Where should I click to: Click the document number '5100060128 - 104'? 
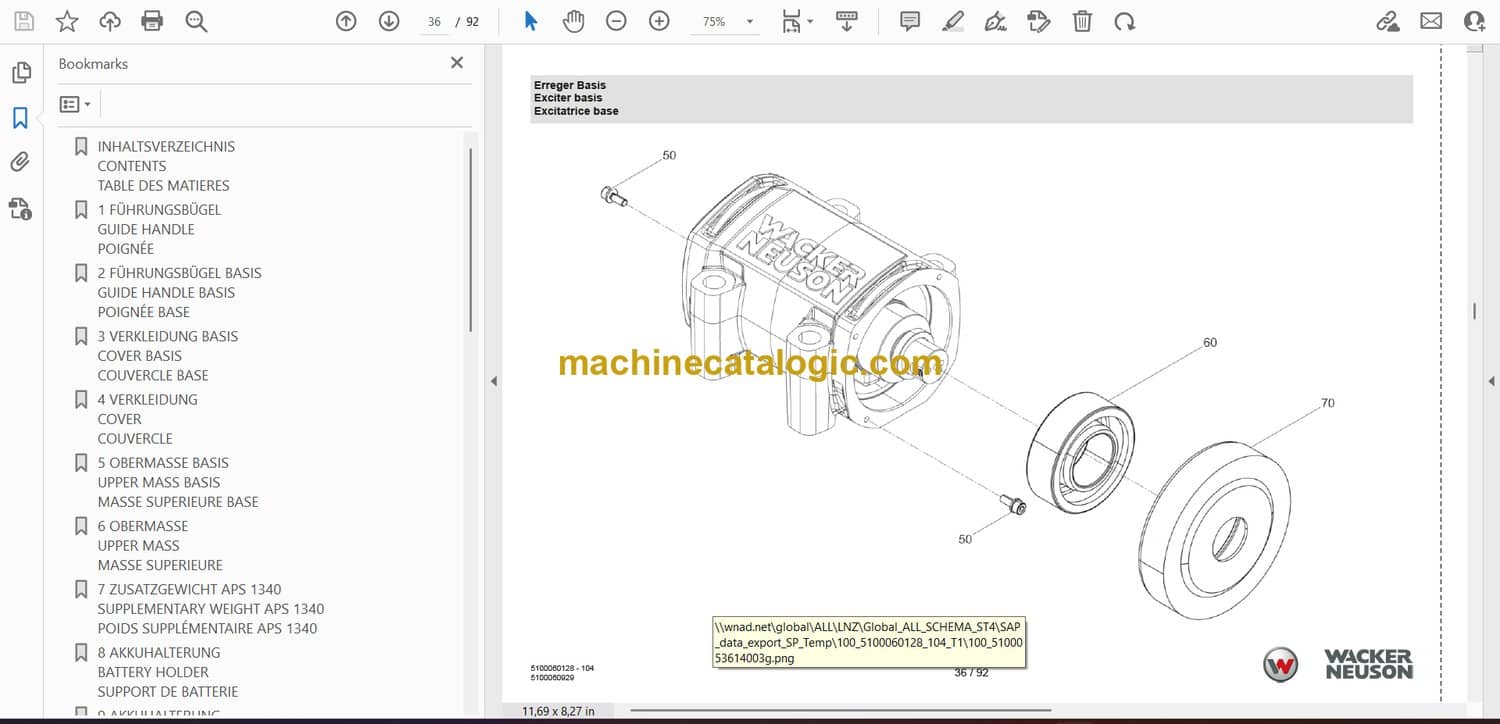point(562,668)
